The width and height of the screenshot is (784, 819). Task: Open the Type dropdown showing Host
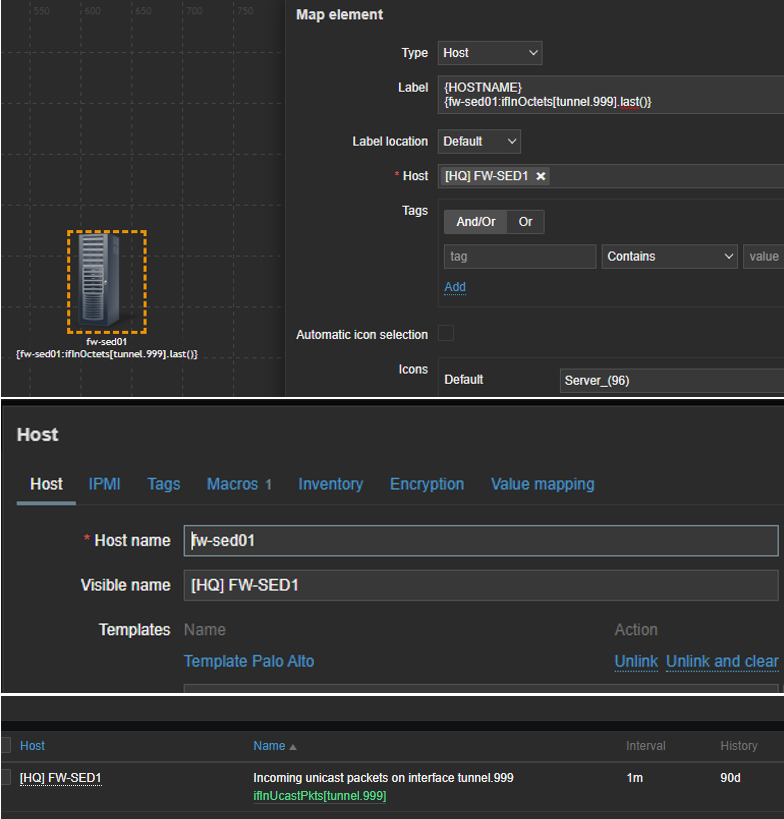(x=490, y=53)
